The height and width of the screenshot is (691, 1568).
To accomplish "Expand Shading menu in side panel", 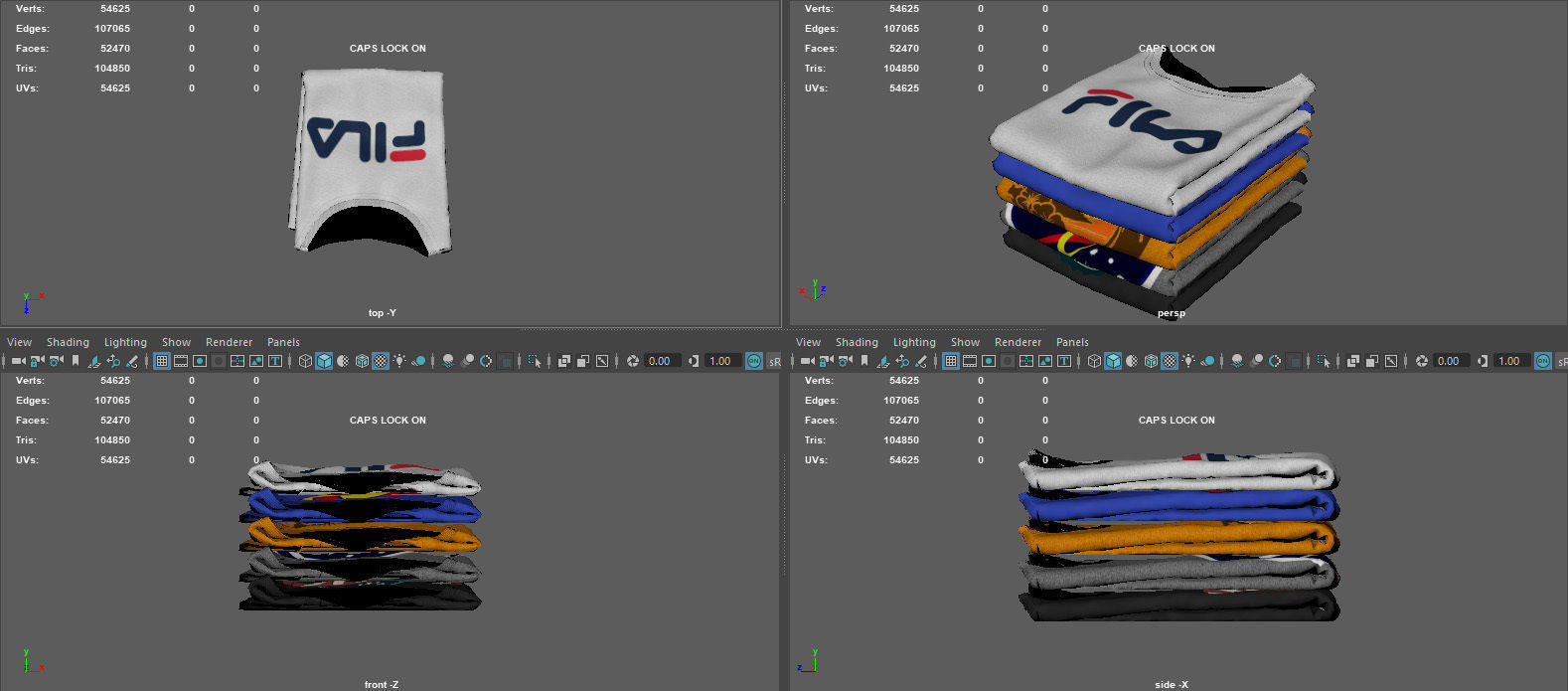I will coord(857,342).
